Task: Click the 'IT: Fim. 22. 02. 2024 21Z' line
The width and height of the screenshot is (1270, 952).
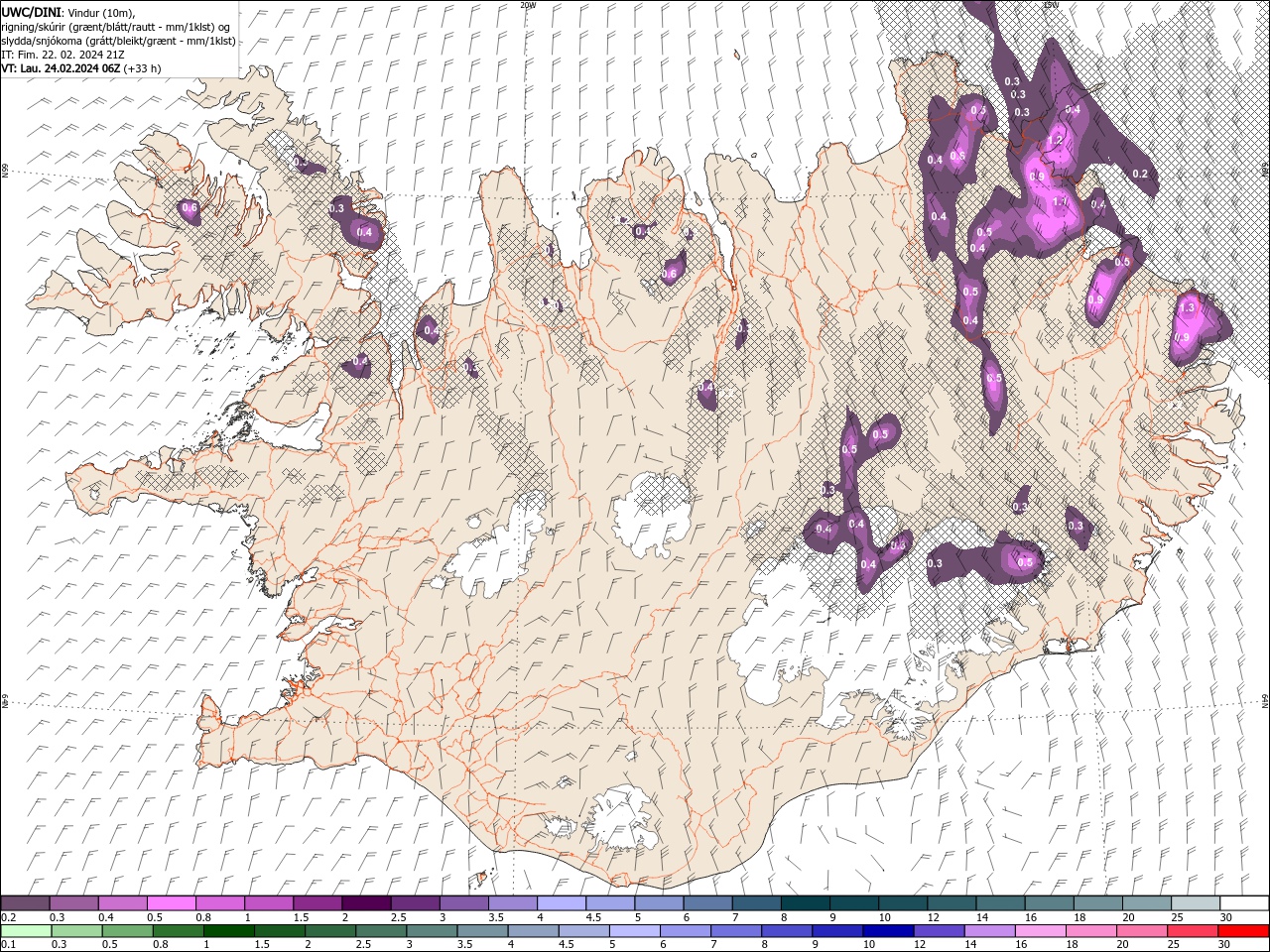Action: pos(63,55)
